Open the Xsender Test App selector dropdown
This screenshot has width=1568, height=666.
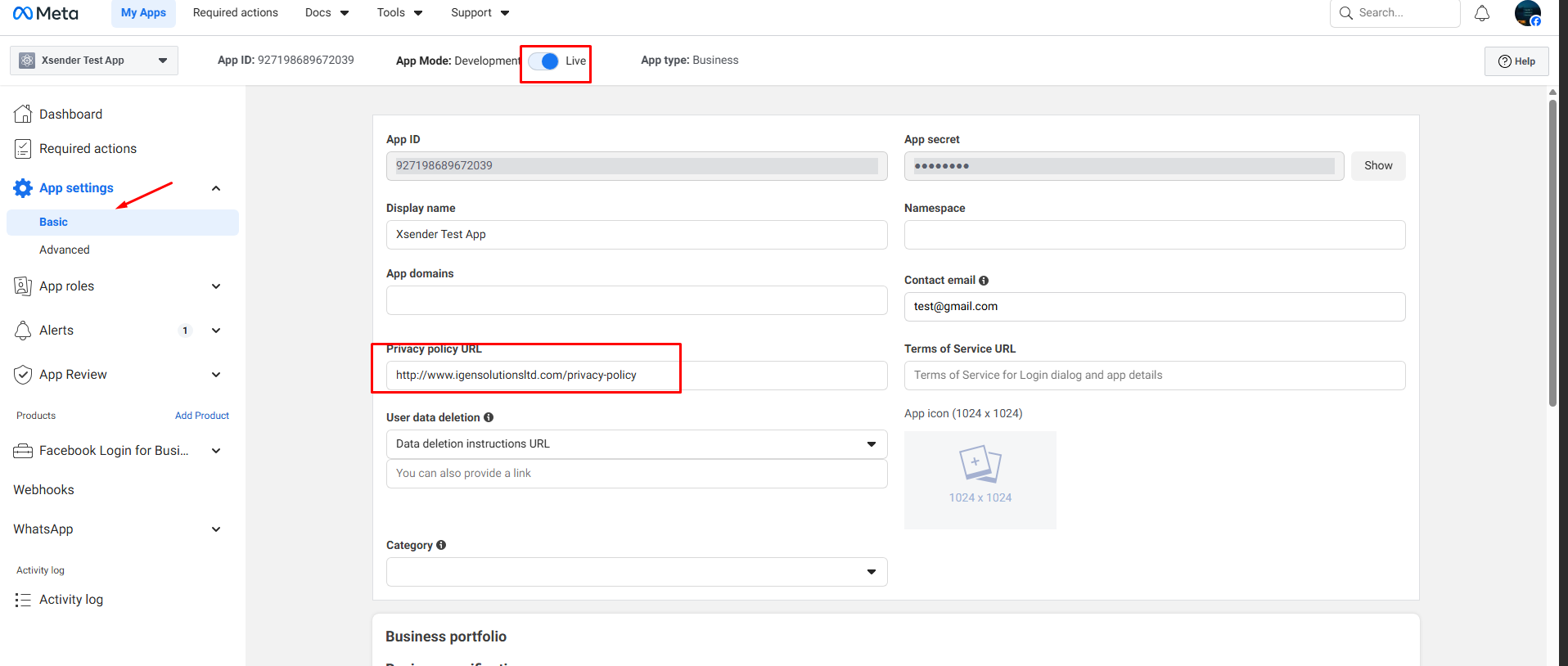94,61
